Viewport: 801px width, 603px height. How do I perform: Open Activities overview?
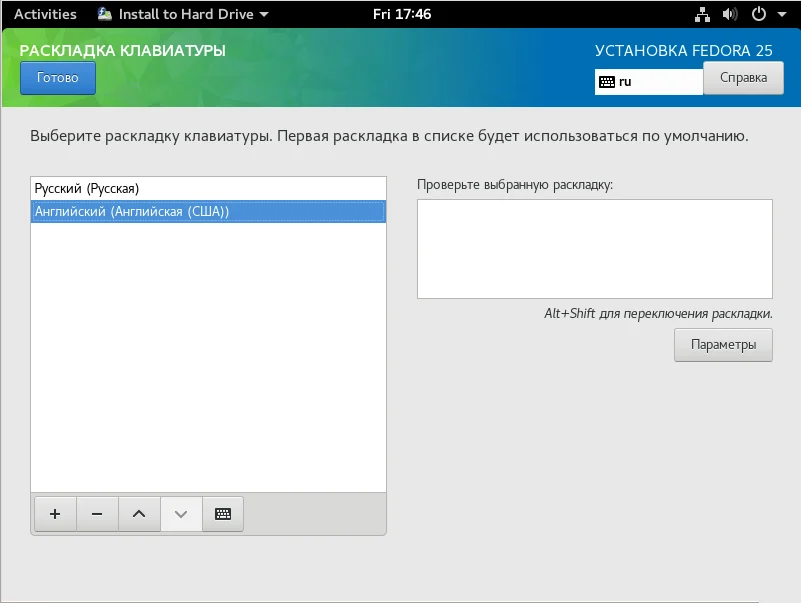pyautogui.click(x=45, y=14)
